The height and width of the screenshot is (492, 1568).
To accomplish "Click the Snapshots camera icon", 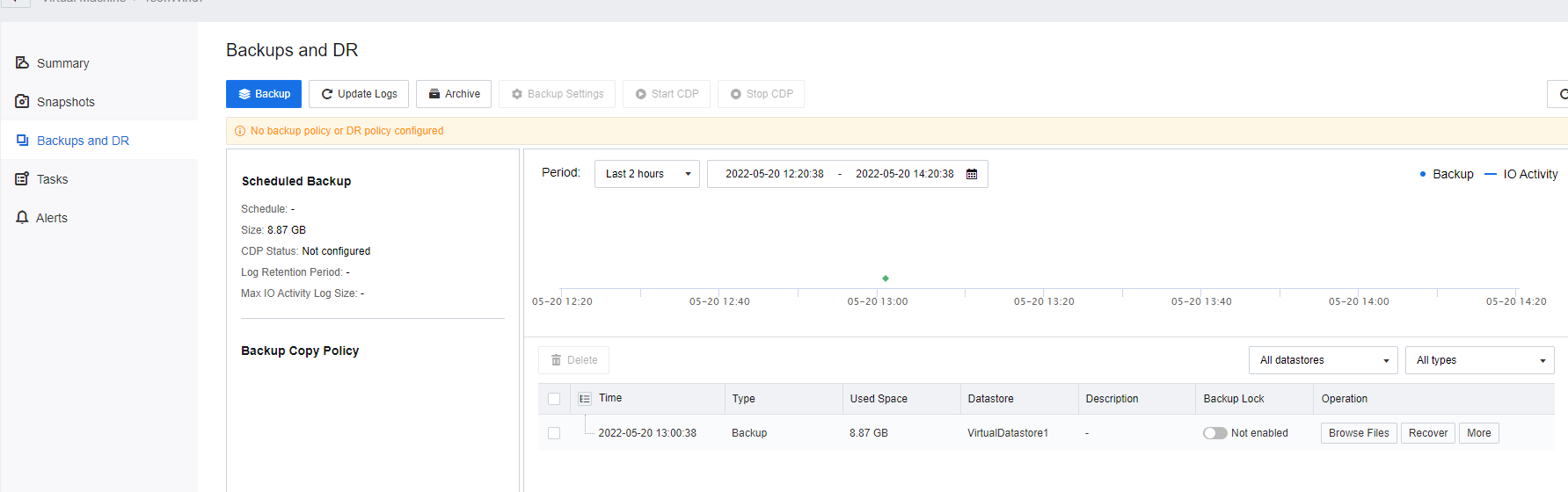I will coord(22,102).
